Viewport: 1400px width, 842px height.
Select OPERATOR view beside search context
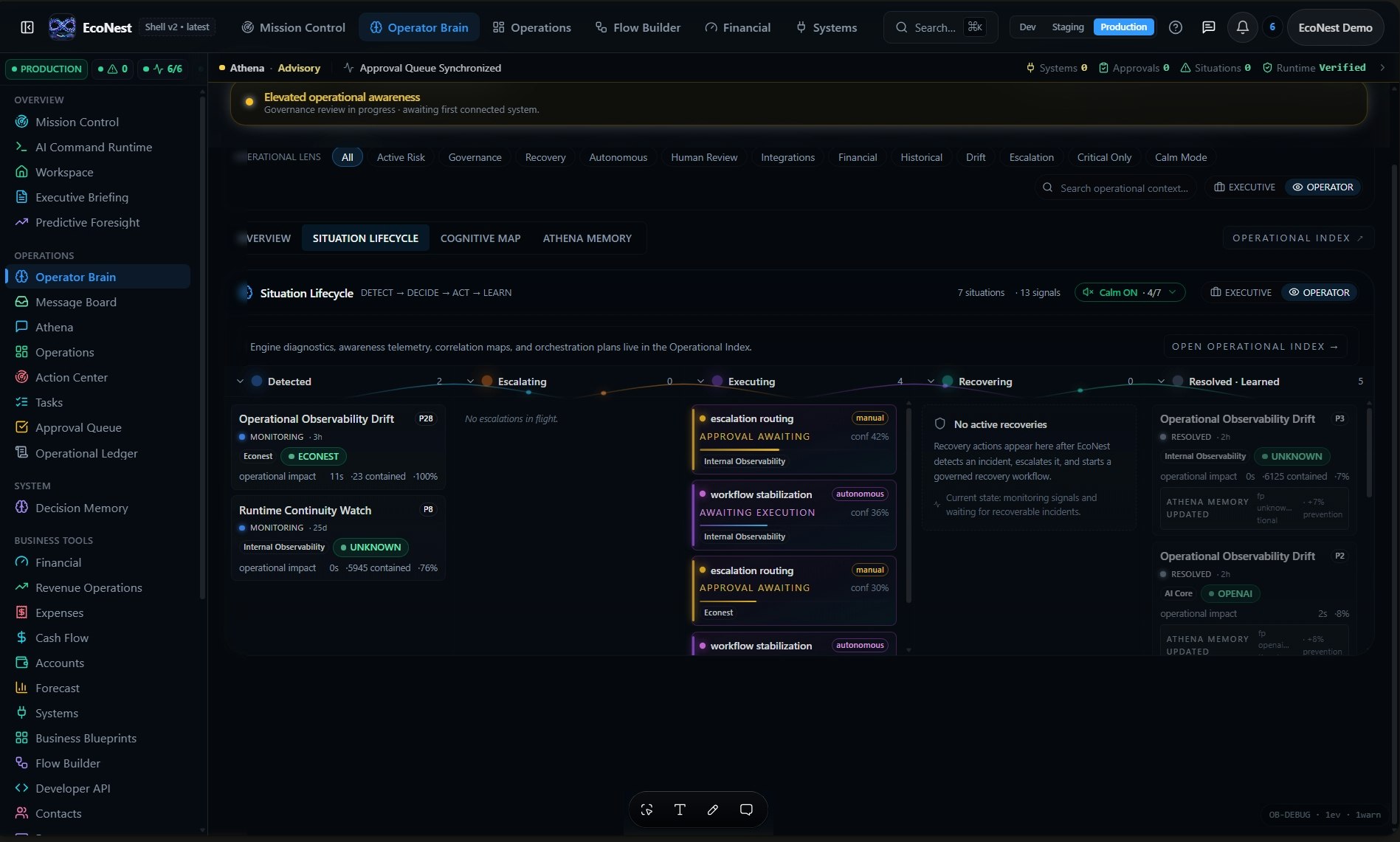pos(1323,187)
